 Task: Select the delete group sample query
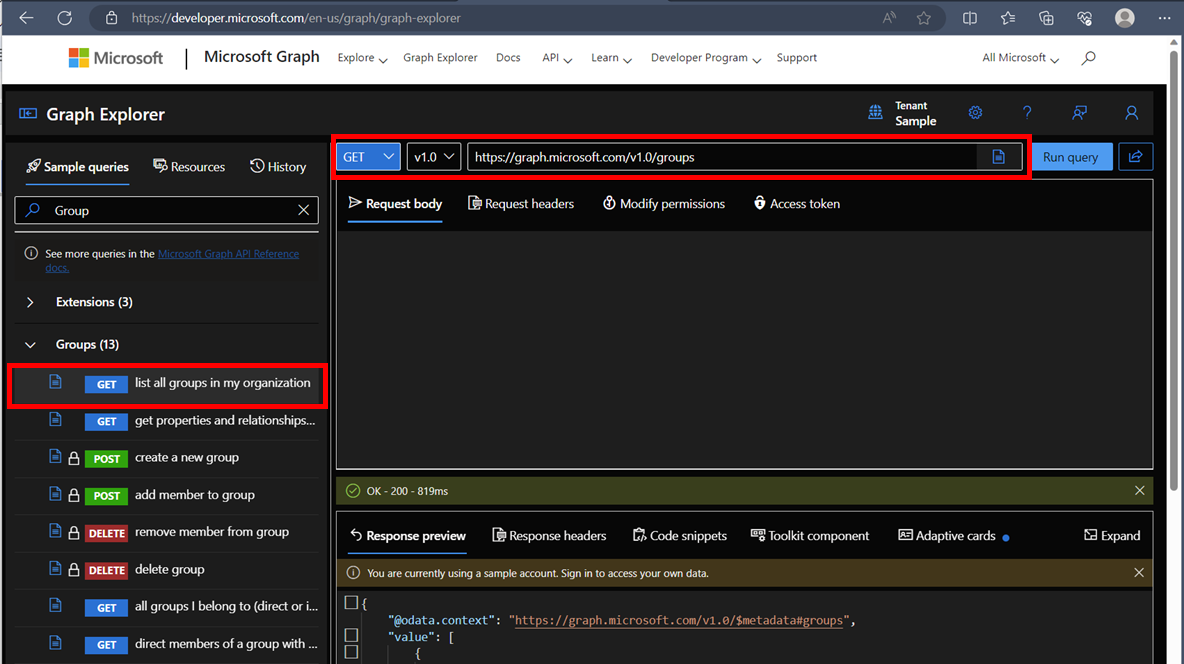tap(166, 570)
